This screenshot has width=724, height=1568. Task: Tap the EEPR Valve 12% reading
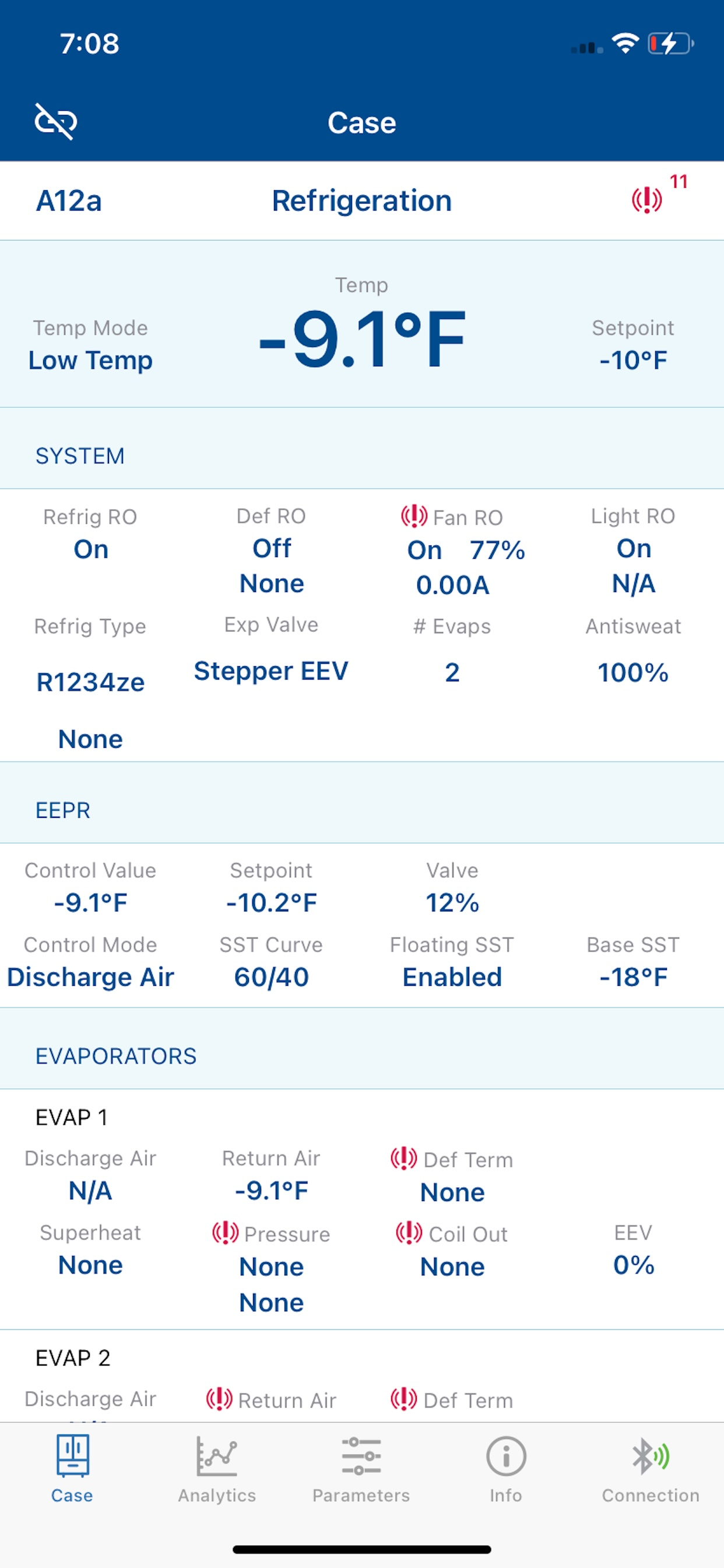pos(452,902)
